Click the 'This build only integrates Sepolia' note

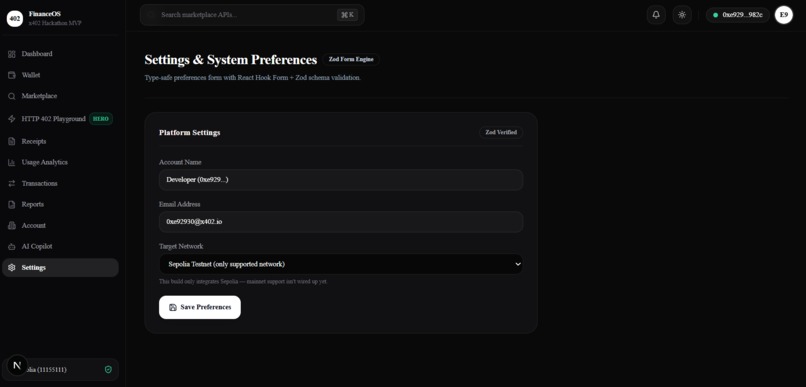click(243, 282)
